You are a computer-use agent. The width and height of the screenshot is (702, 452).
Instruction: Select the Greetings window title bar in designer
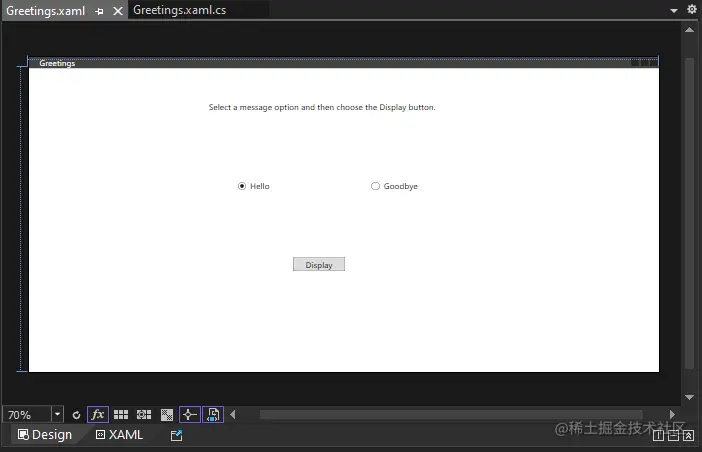click(x=343, y=63)
